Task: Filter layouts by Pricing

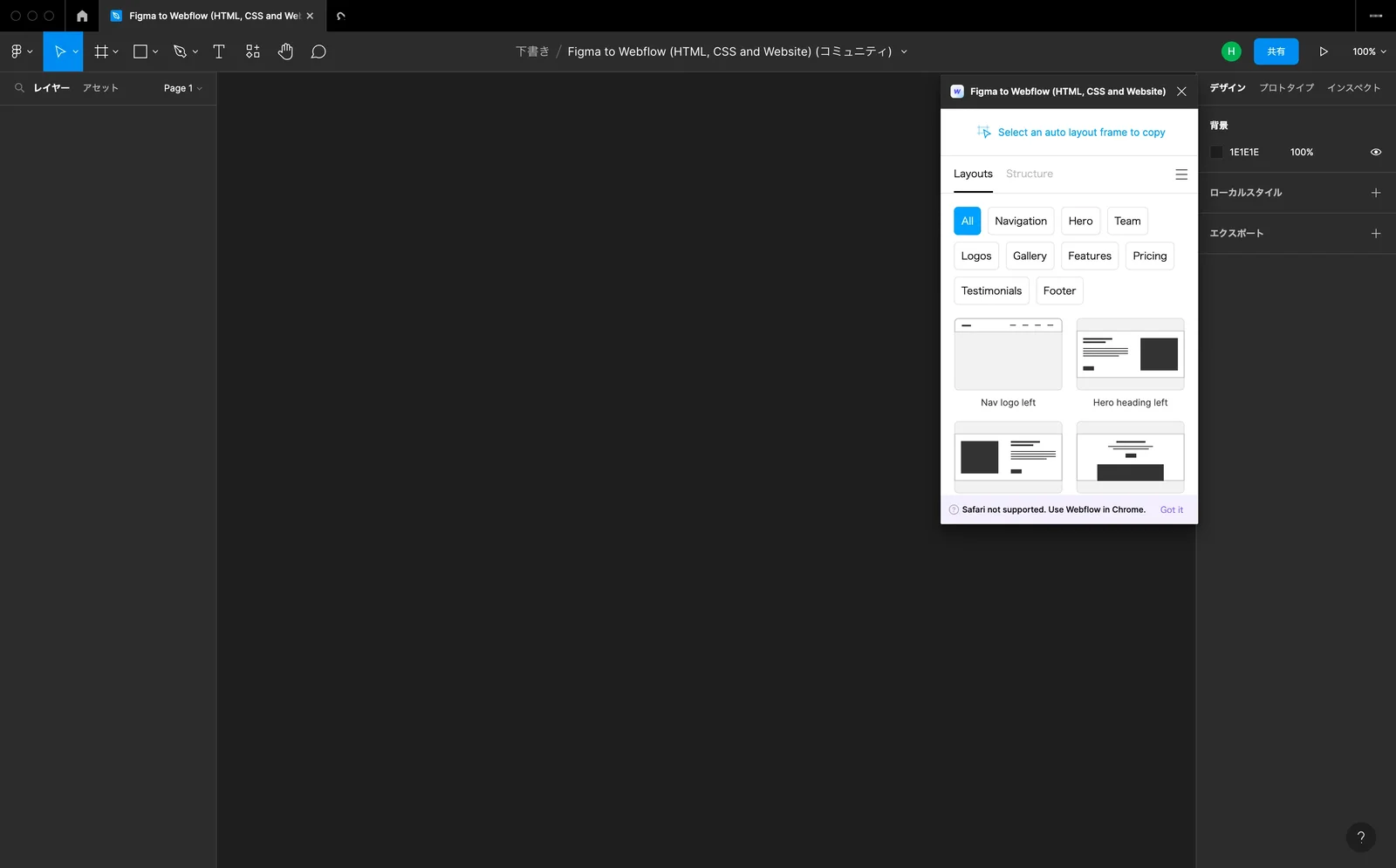Action: 1150,256
